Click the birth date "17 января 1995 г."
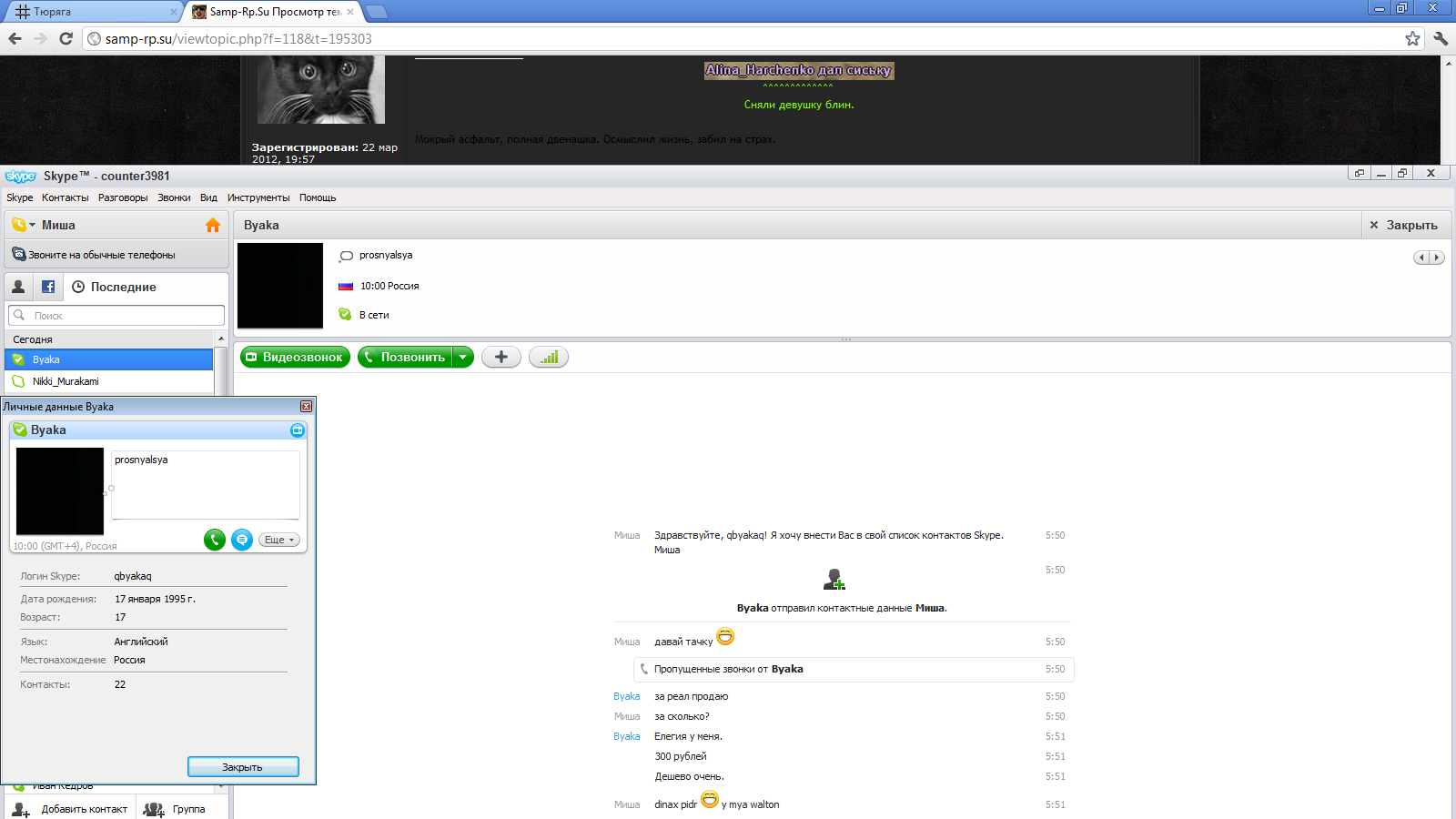Viewport: 1456px width, 819px height. 155,599
